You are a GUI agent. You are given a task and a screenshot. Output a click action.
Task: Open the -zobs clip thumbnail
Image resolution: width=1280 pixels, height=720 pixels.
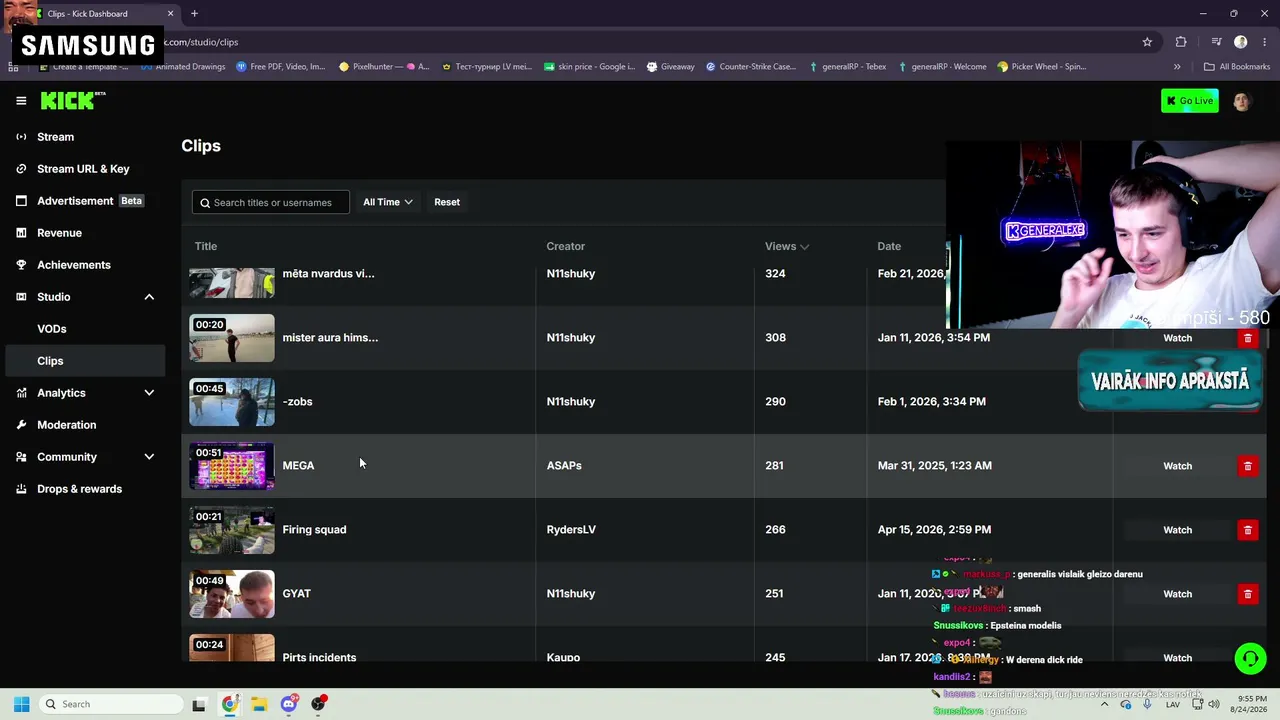coord(232,402)
